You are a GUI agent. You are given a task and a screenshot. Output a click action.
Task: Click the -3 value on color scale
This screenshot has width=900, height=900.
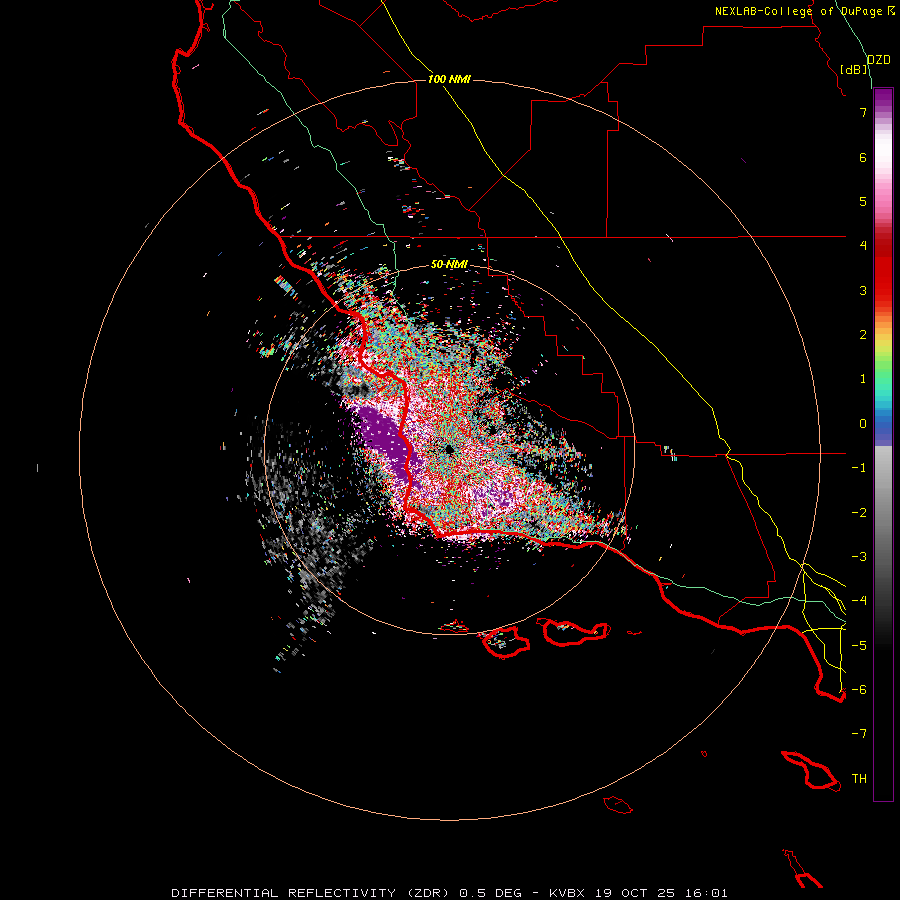coord(859,557)
